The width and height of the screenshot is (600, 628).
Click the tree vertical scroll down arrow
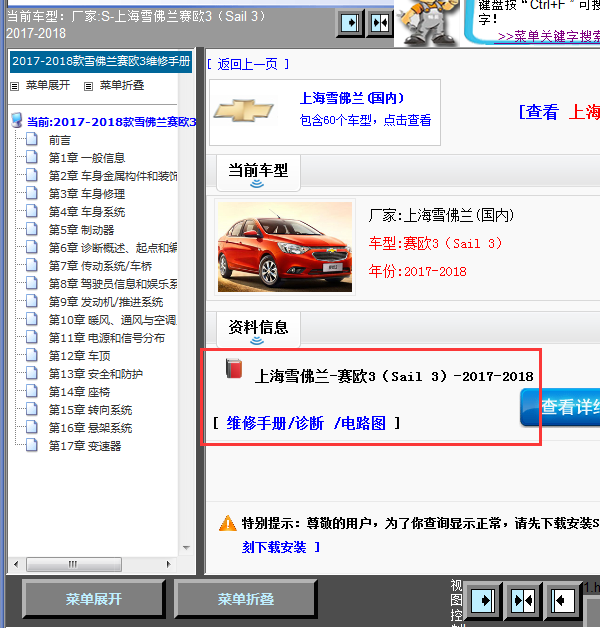click(x=186, y=547)
